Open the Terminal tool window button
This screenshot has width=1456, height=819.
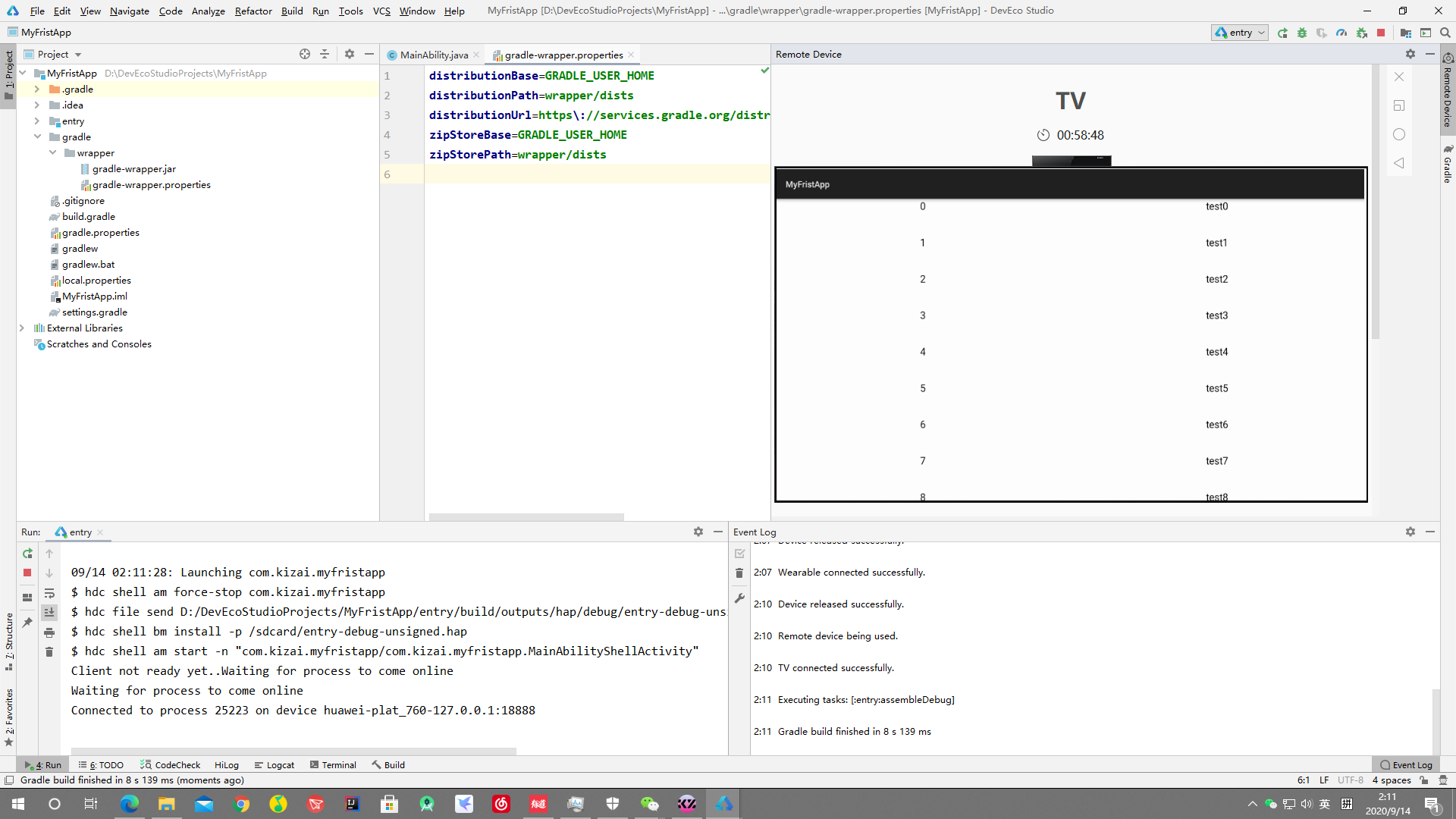click(x=333, y=765)
